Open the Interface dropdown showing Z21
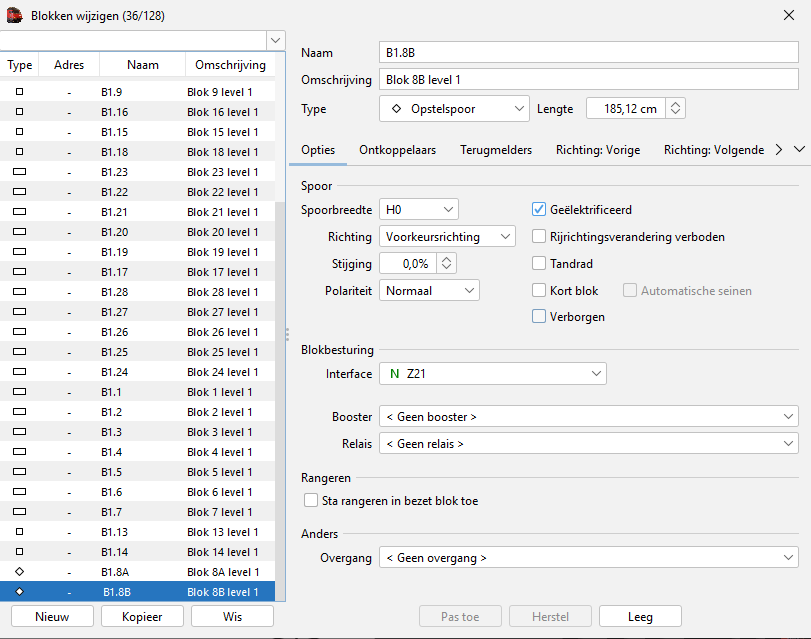The width and height of the screenshot is (811, 639). (493, 374)
